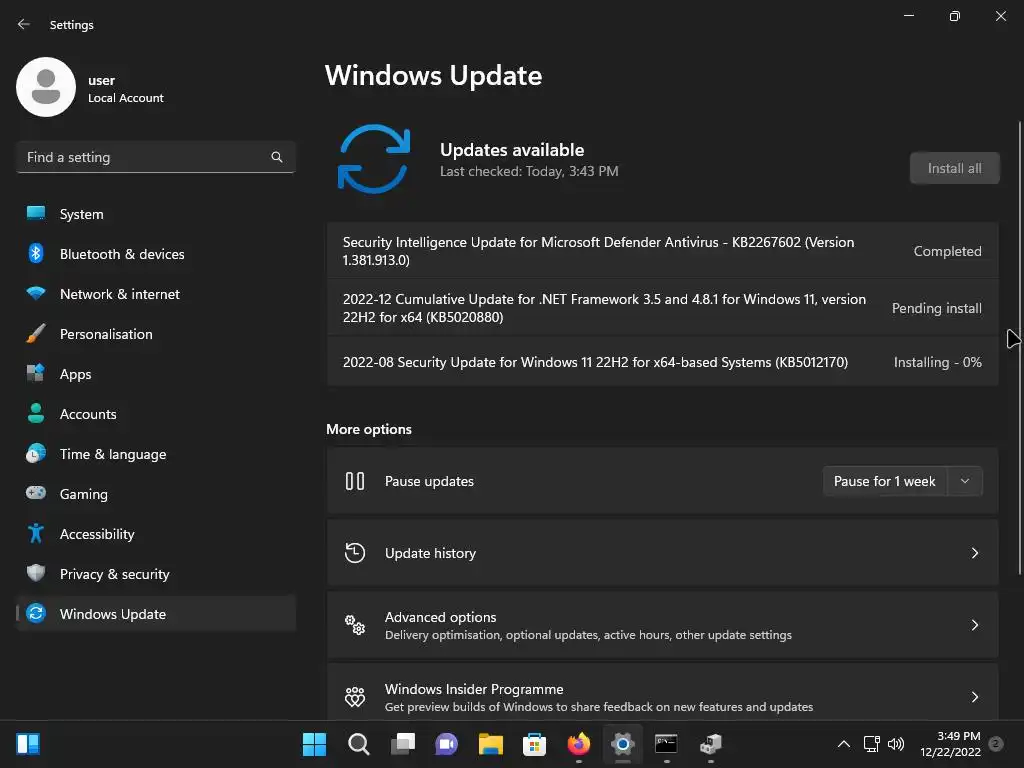Open Advanced options via its chevron

point(974,625)
